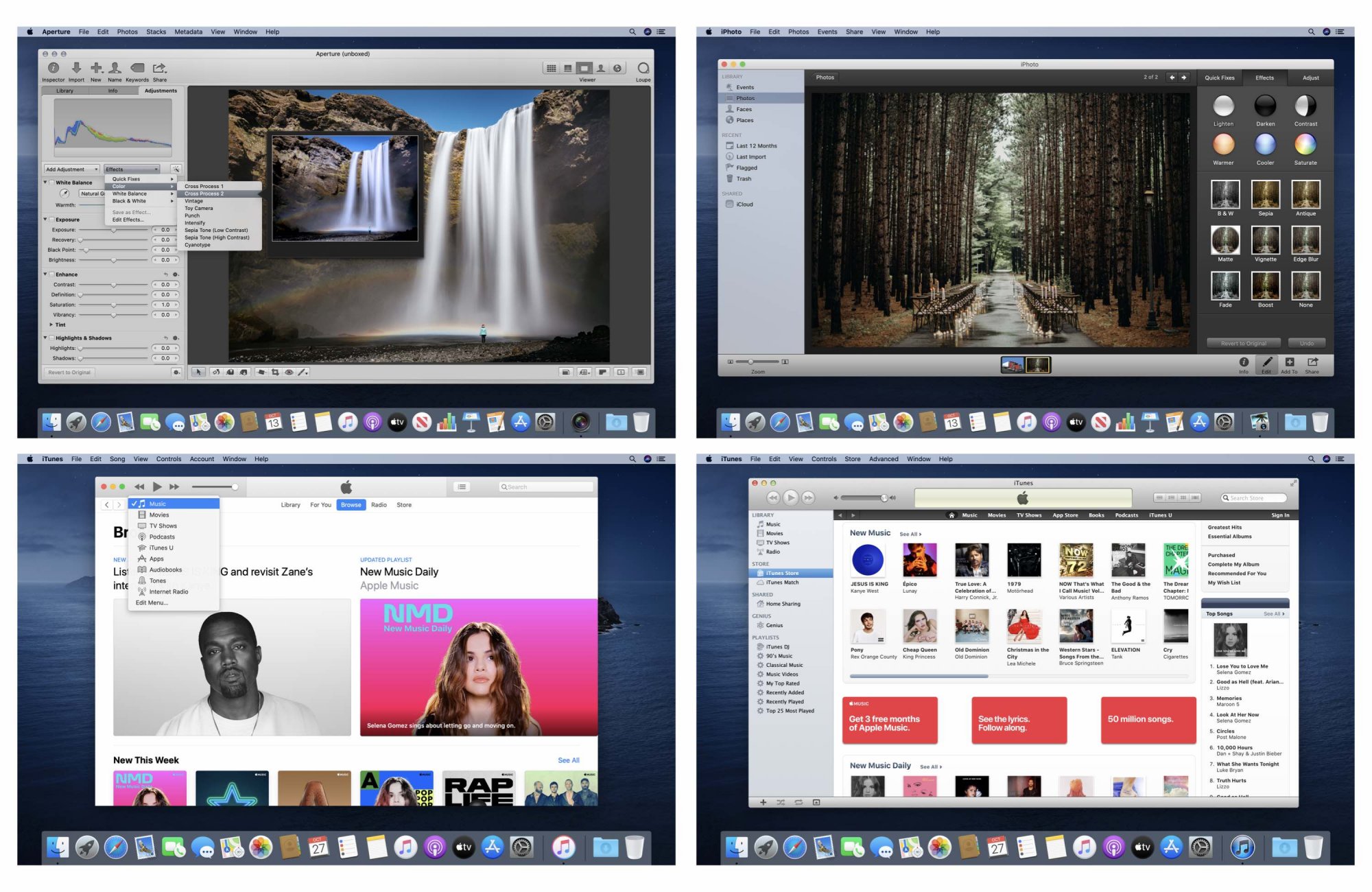1372x892 pixels.
Task: Select the Sepia effect thumbnail in iPhoto
Action: 1265,195
